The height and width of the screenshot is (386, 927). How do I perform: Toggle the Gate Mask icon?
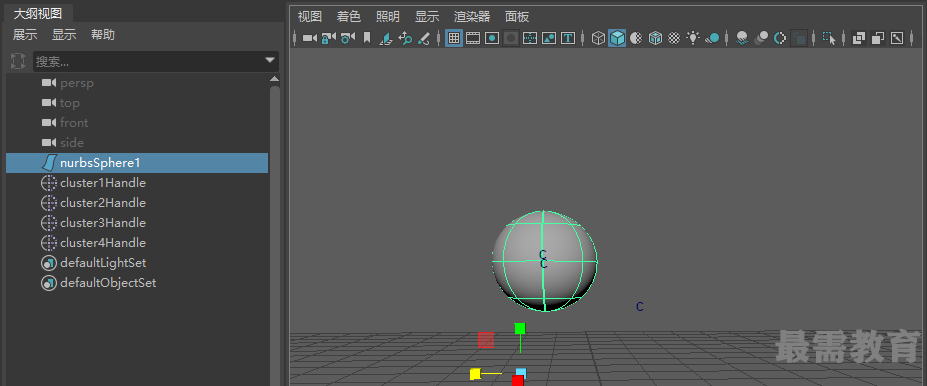[x=511, y=38]
